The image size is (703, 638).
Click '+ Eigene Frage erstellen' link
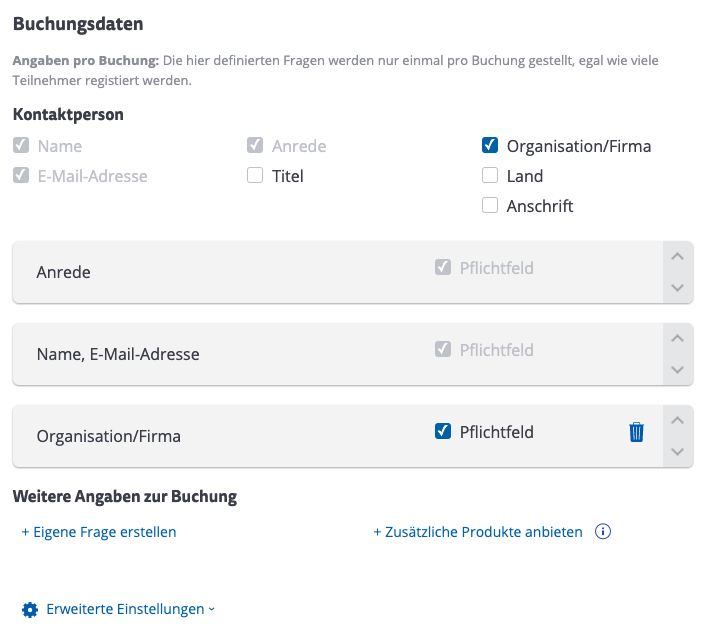pyautogui.click(x=99, y=532)
